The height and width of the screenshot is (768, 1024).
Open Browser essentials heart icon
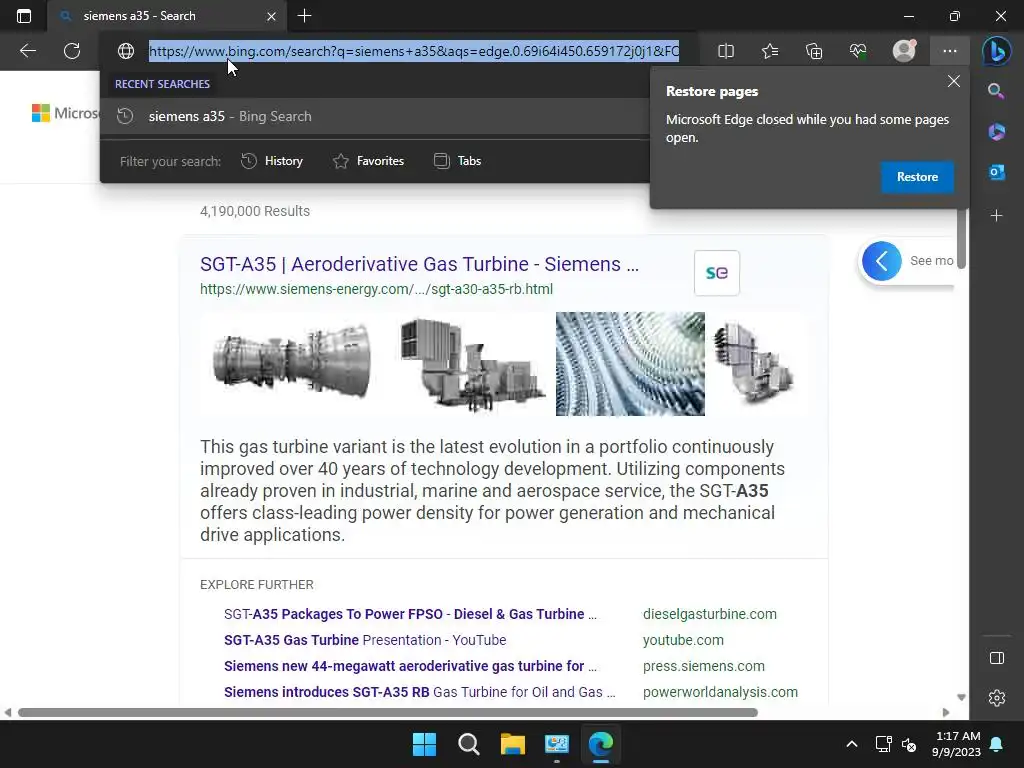click(858, 51)
